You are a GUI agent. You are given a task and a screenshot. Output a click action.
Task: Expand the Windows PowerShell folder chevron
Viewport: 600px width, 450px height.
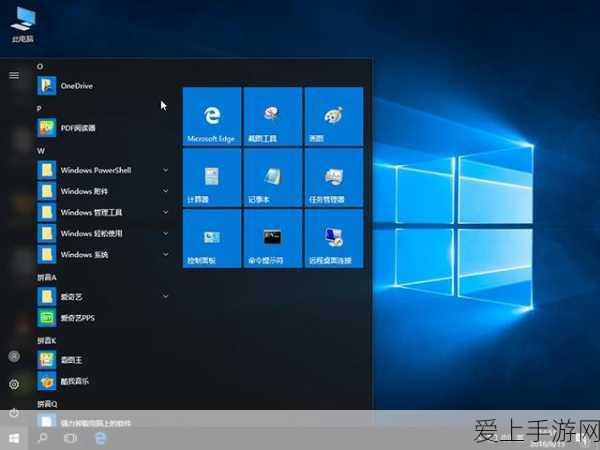[165, 170]
